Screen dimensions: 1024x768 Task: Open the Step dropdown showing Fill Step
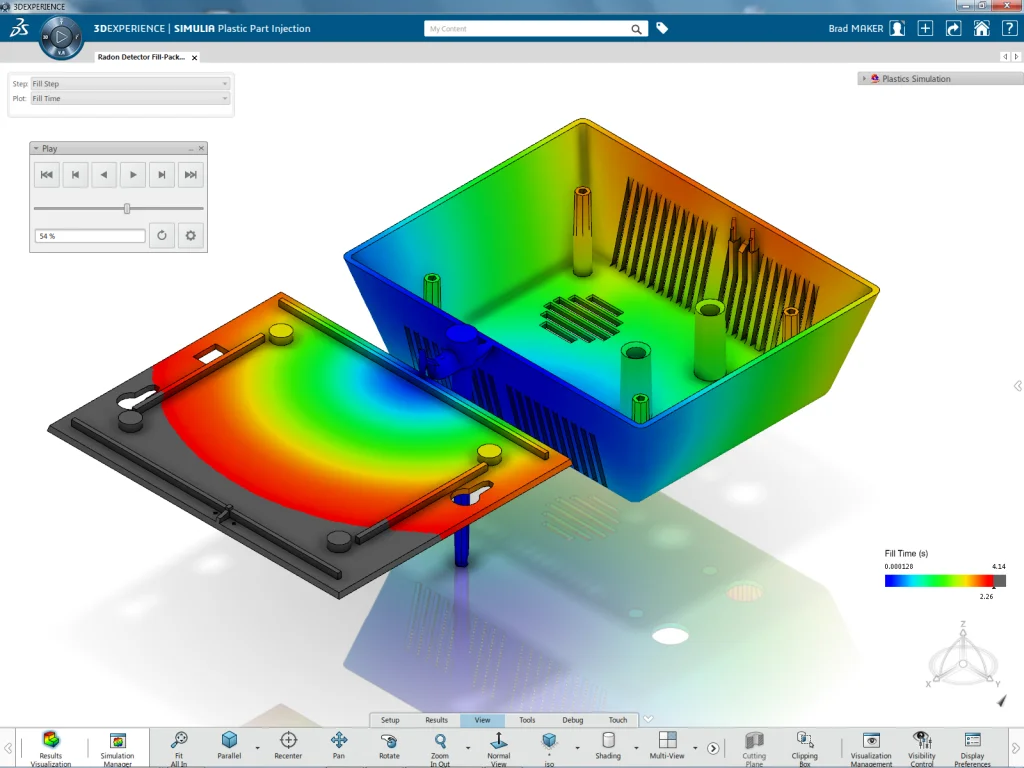[130, 84]
